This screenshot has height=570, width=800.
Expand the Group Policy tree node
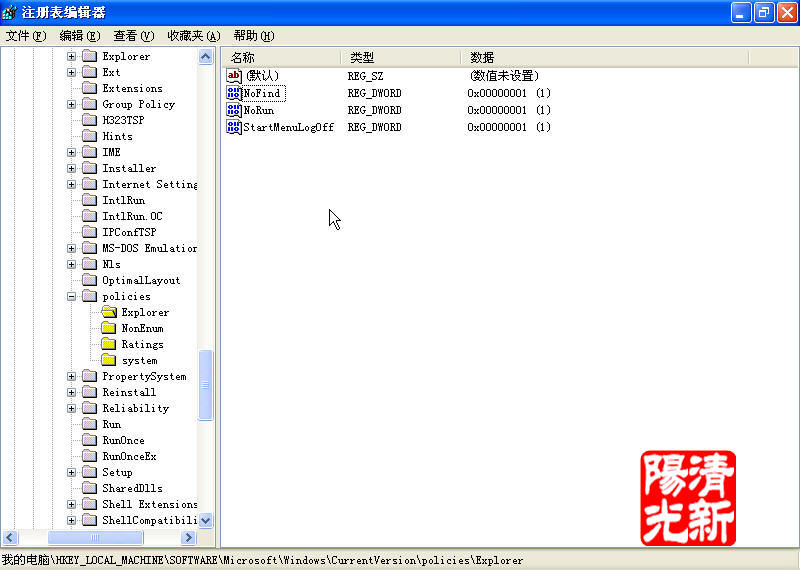click(x=71, y=105)
